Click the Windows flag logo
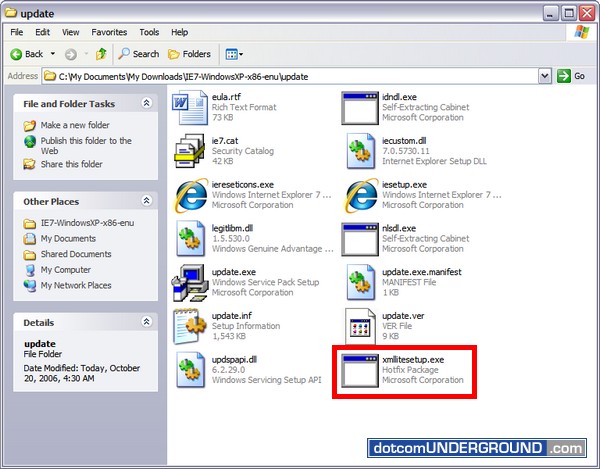Image resolution: width=600 pixels, height=469 pixels. click(x=582, y=32)
